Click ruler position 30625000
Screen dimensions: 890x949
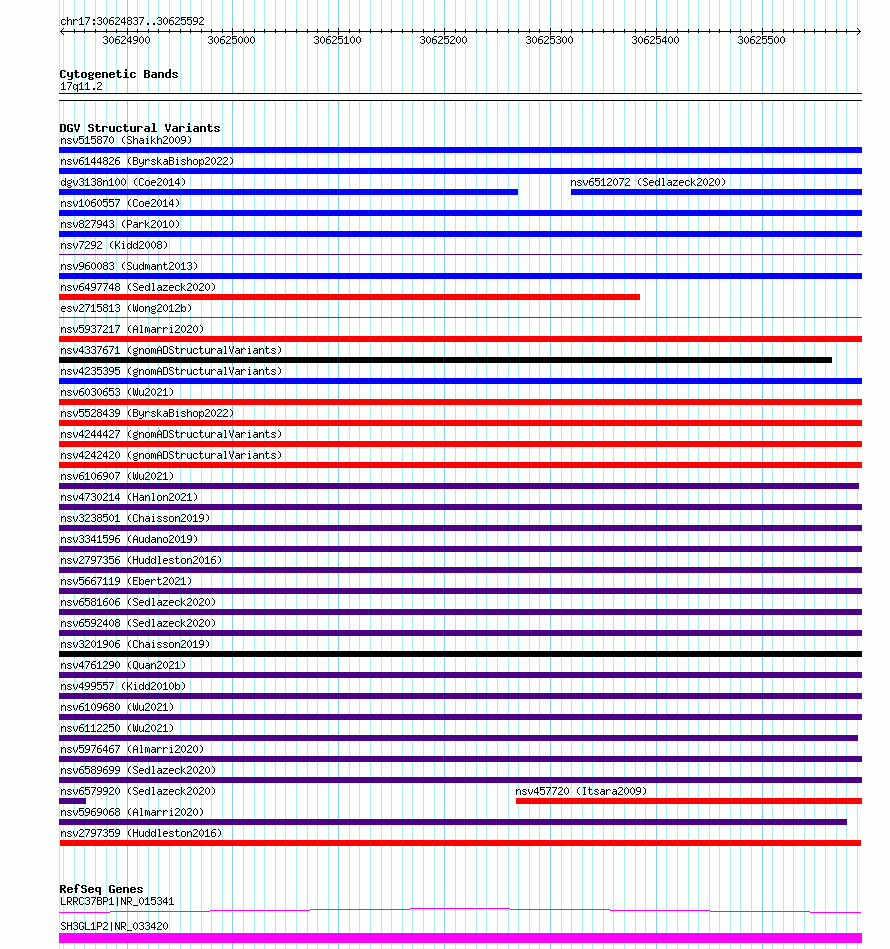[231, 40]
